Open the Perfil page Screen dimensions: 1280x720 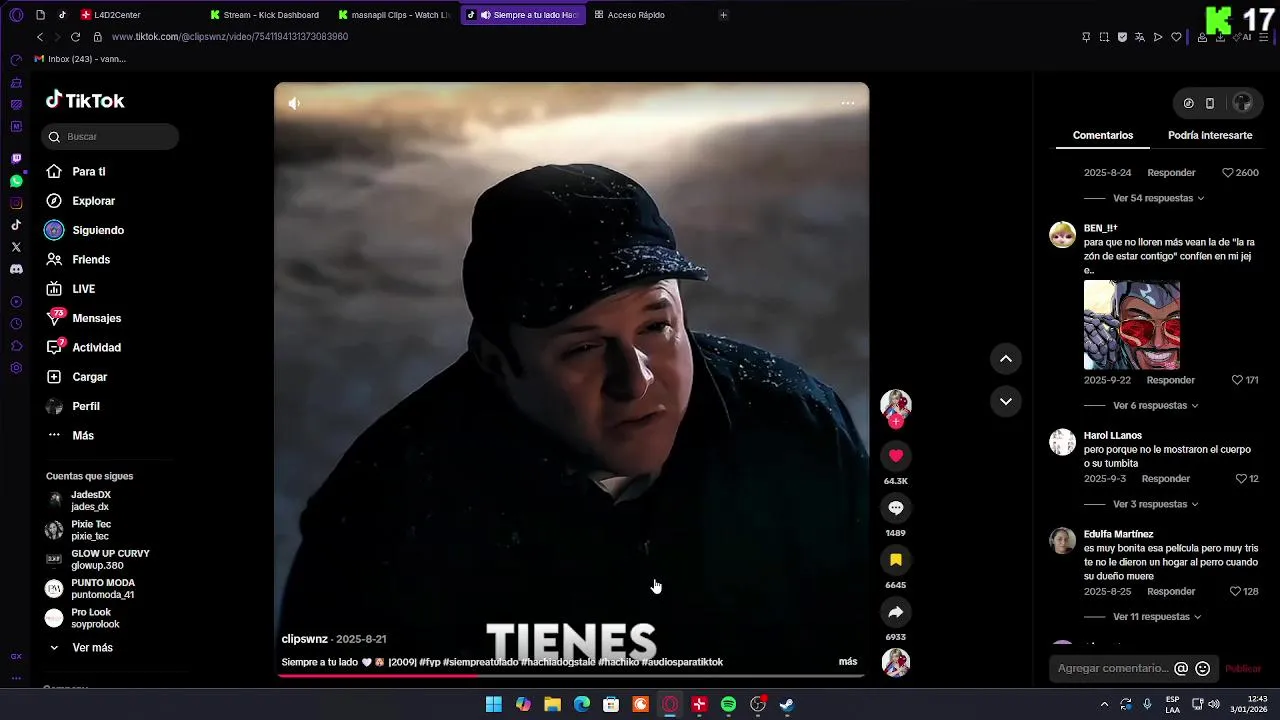click(x=73, y=406)
